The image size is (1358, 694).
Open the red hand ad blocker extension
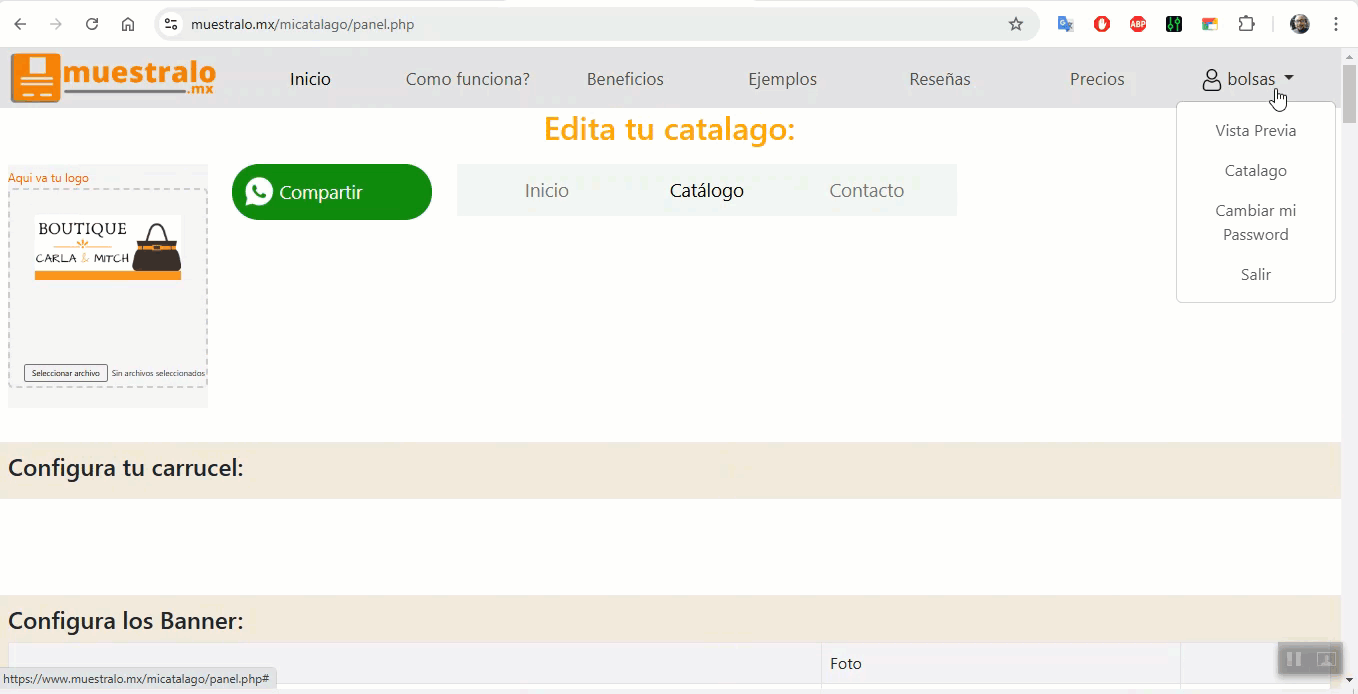(1102, 24)
